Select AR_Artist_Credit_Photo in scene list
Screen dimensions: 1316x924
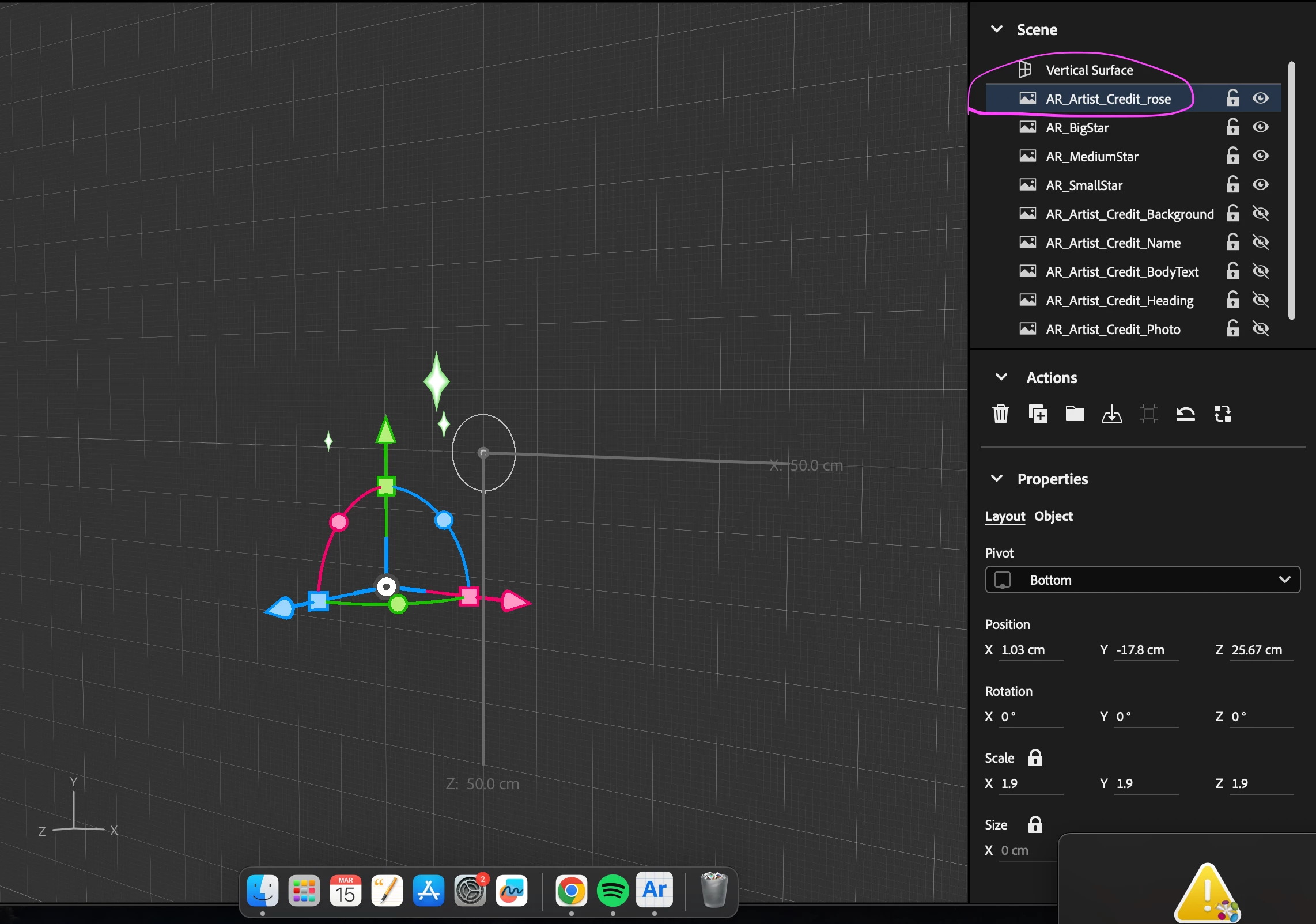[1113, 330]
